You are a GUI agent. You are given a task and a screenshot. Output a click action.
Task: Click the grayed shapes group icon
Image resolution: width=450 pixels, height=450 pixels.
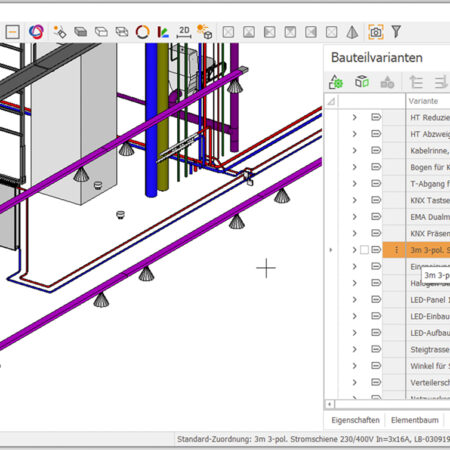coord(387,82)
